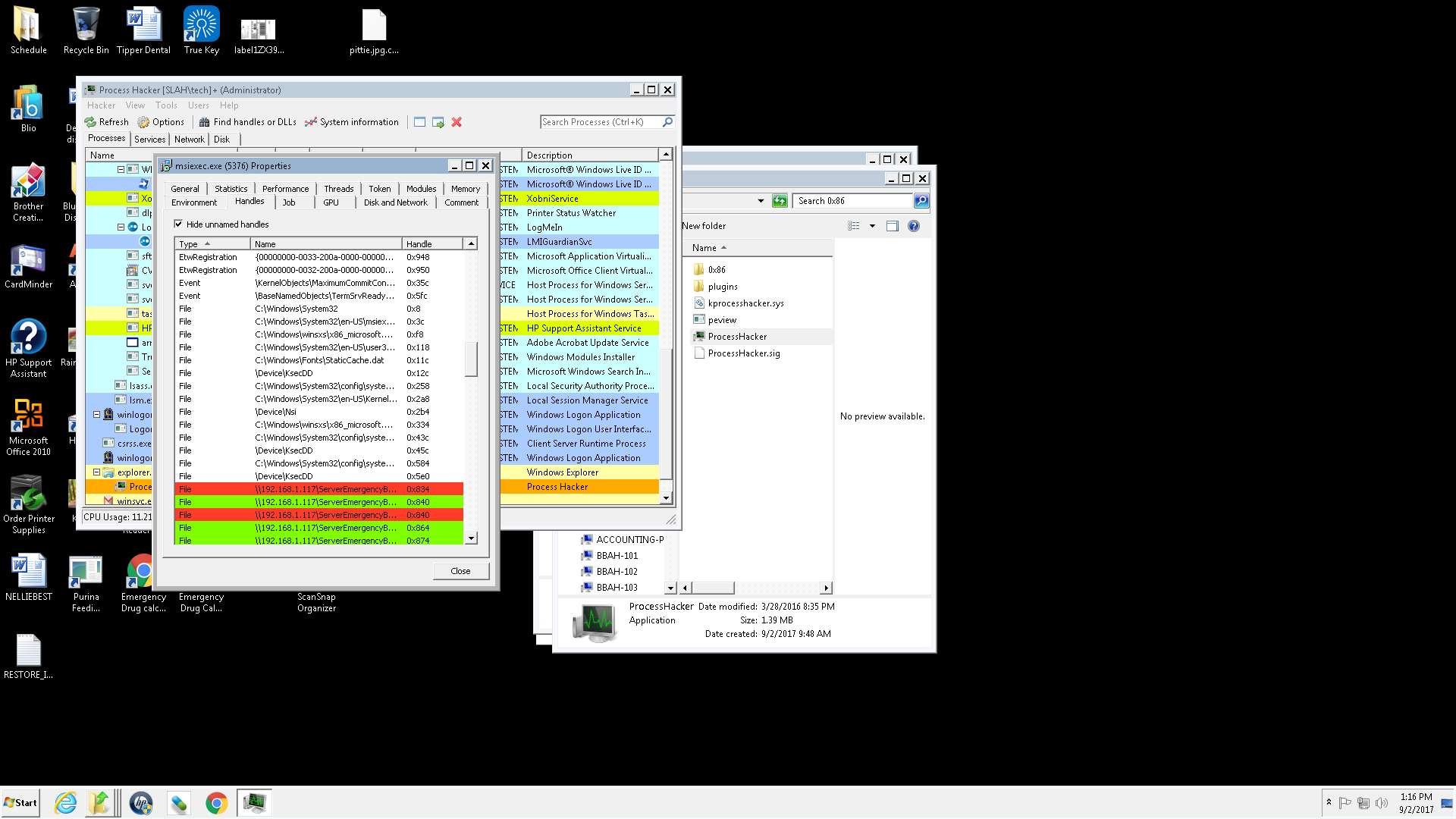The width and height of the screenshot is (1456, 819).
Task: Click the Find window toolbar icon
Action: (x=419, y=122)
